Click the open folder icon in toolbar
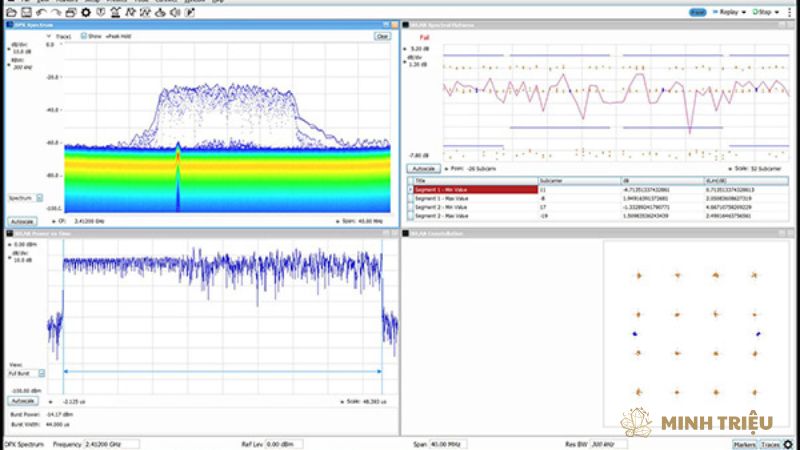This screenshot has width=800, height=450. [10, 12]
